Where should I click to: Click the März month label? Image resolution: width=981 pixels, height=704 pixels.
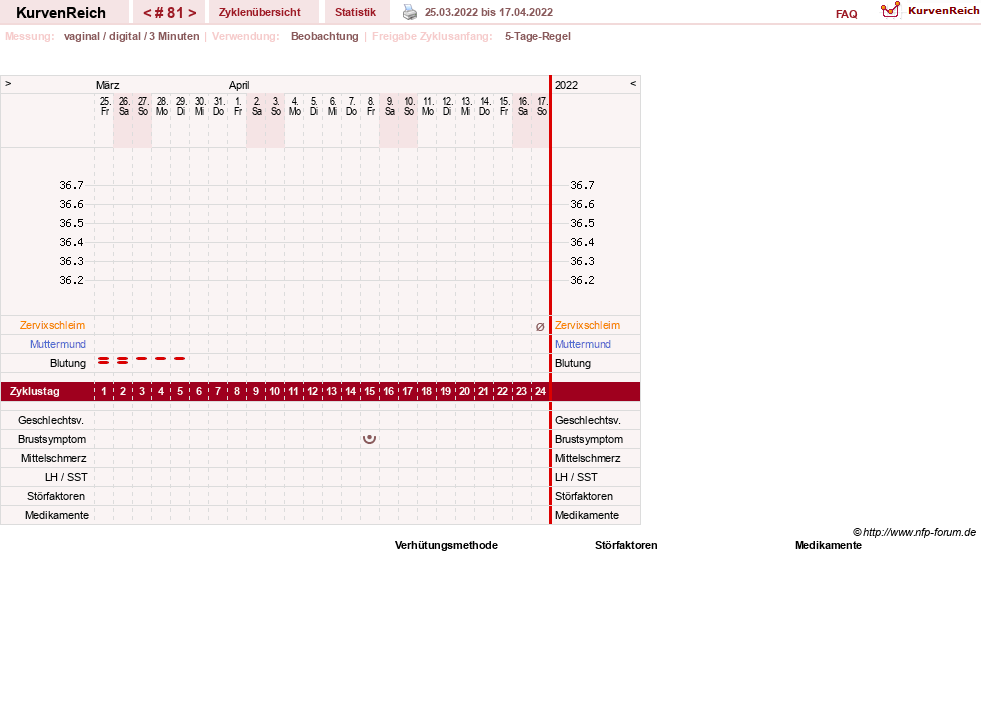pos(108,85)
